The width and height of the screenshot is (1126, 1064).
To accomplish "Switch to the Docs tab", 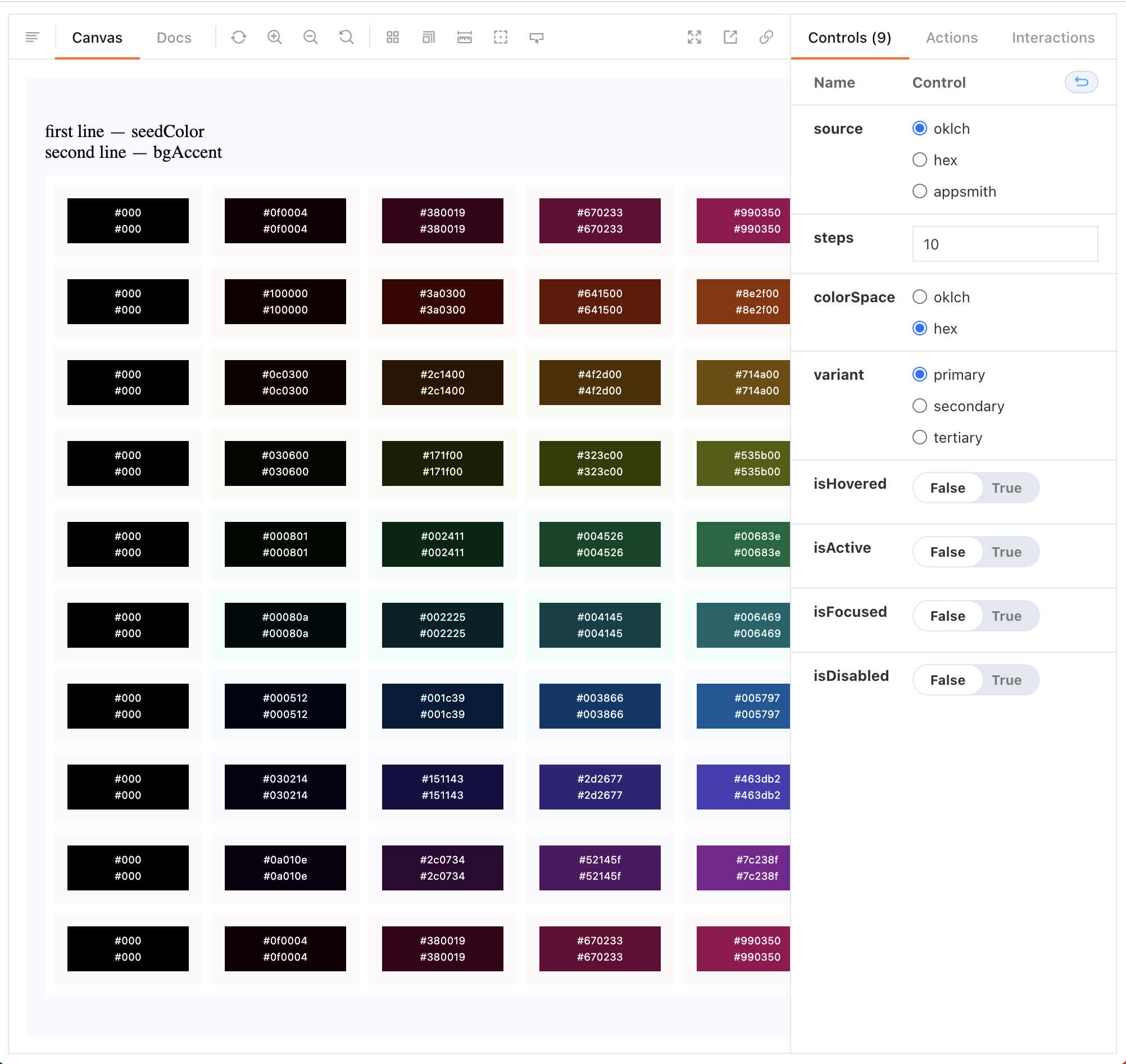I will tap(174, 38).
